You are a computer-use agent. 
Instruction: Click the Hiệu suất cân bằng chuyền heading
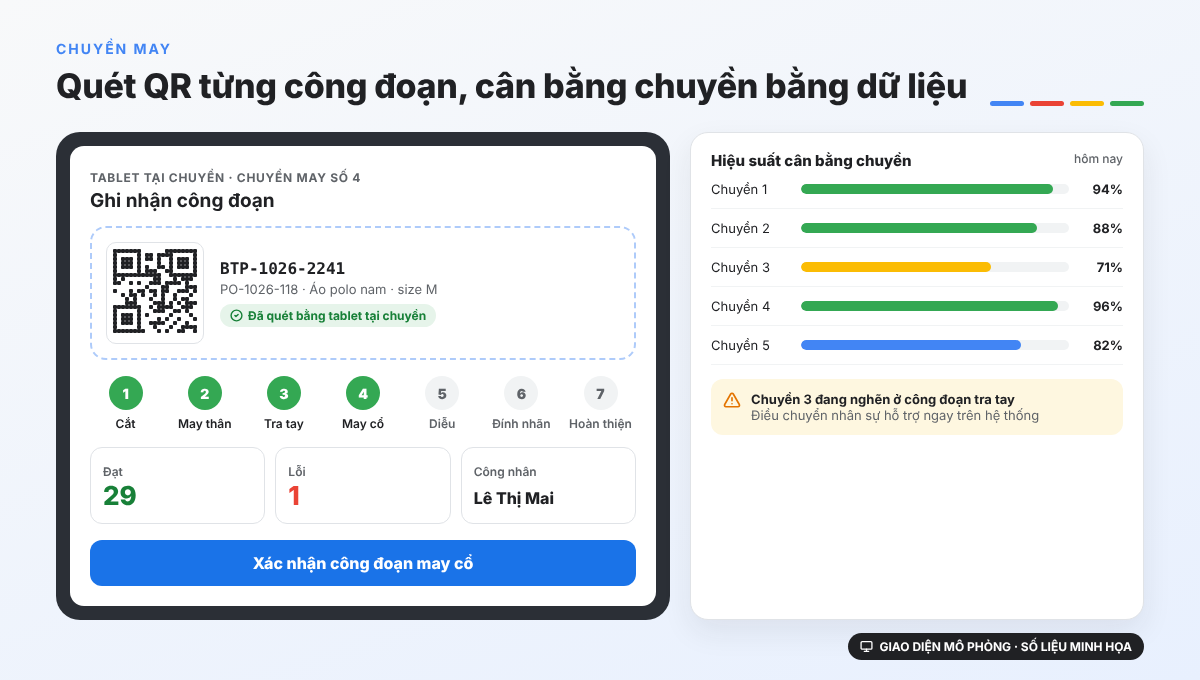click(811, 160)
